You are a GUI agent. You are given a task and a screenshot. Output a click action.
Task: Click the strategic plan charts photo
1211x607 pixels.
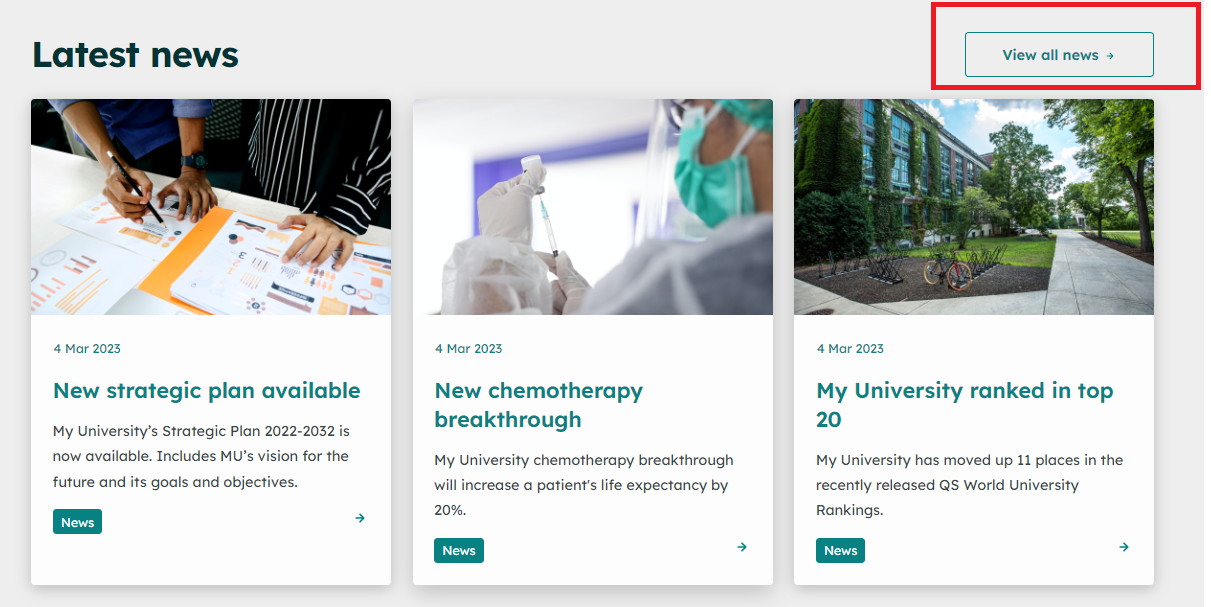coord(211,207)
